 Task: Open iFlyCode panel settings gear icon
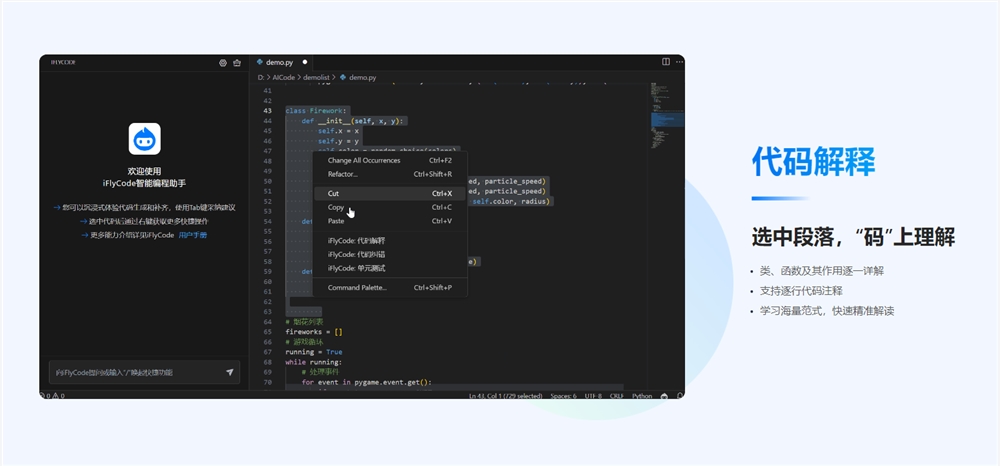point(223,62)
